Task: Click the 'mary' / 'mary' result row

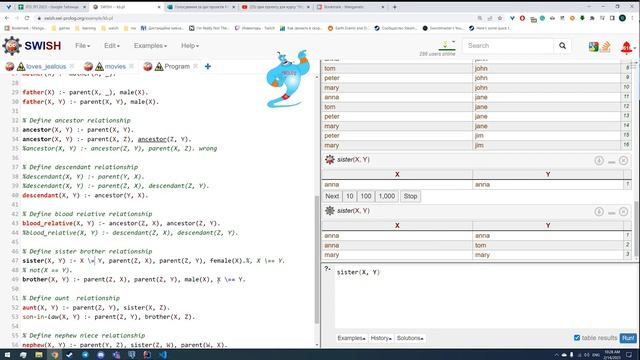Action: [x=476, y=255]
